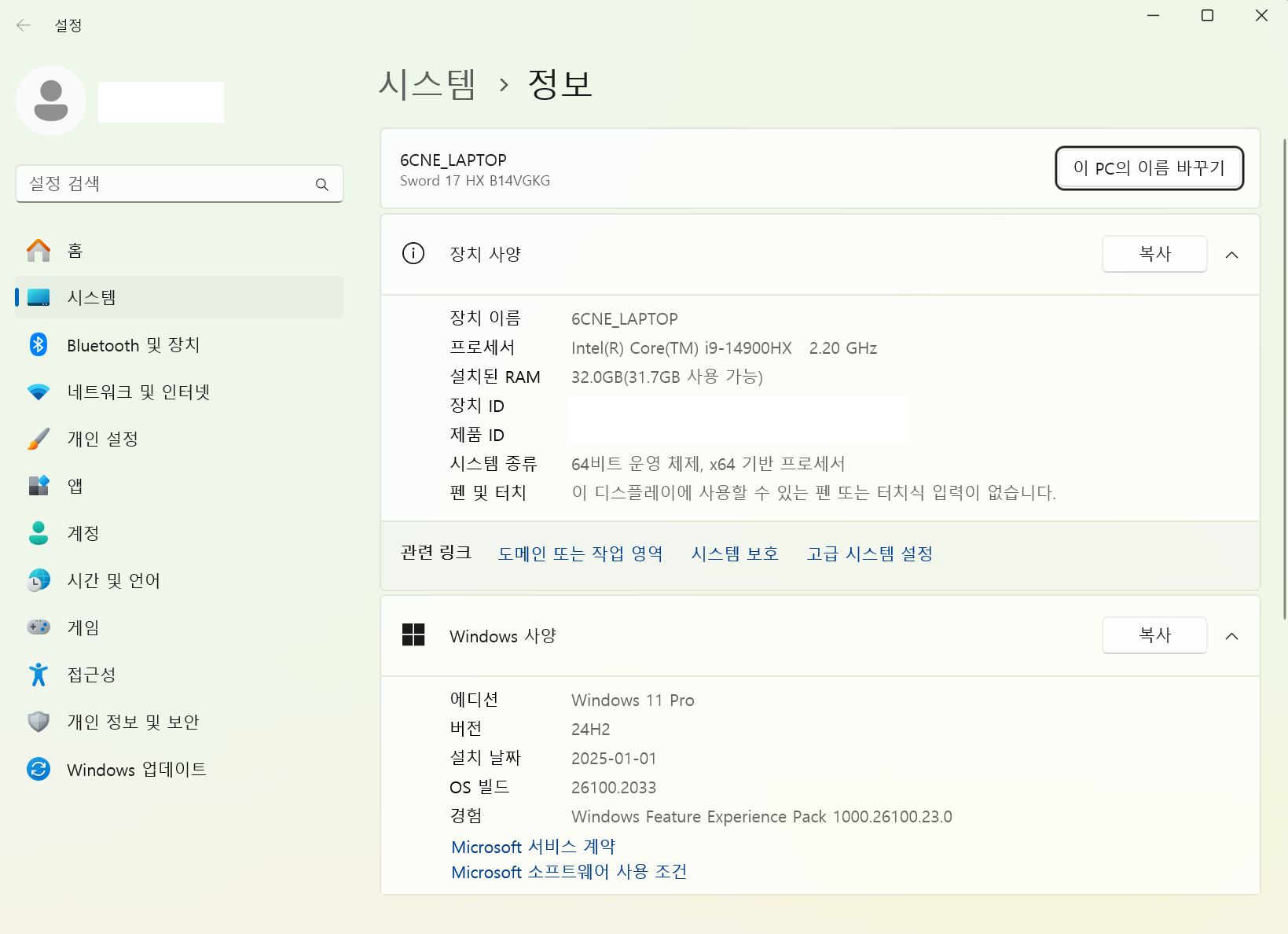Click 이 PC의 이름 바꾸기 button

pyautogui.click(x=1149, y=167)
